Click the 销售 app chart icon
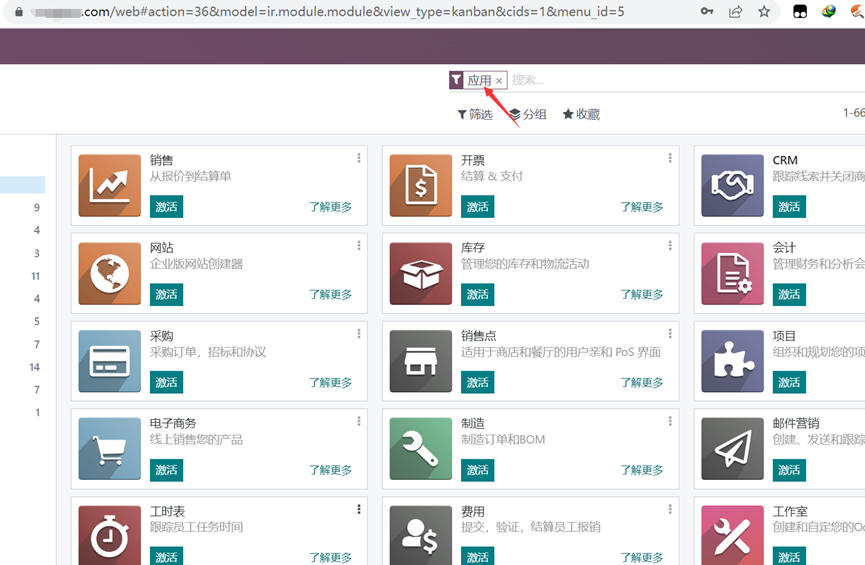865x565 pixels. click(110, 185)
